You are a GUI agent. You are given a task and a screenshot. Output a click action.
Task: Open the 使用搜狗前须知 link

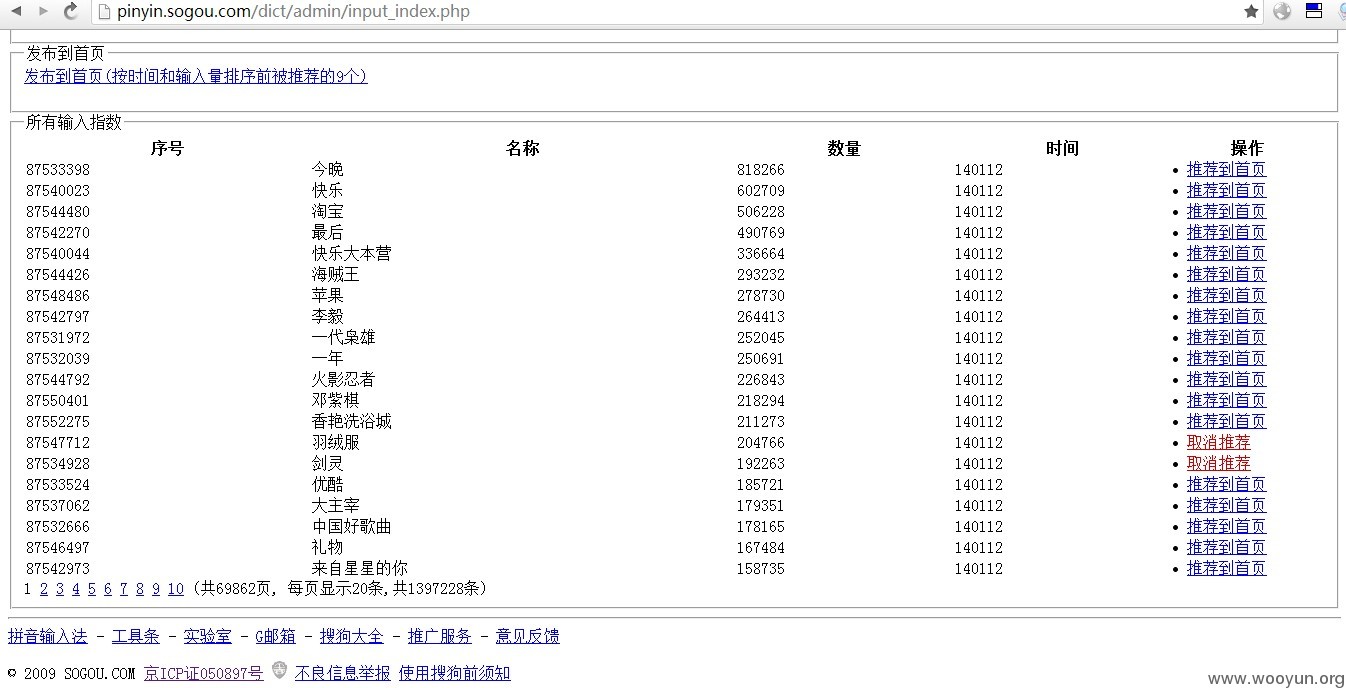click(x=455, y=673)
